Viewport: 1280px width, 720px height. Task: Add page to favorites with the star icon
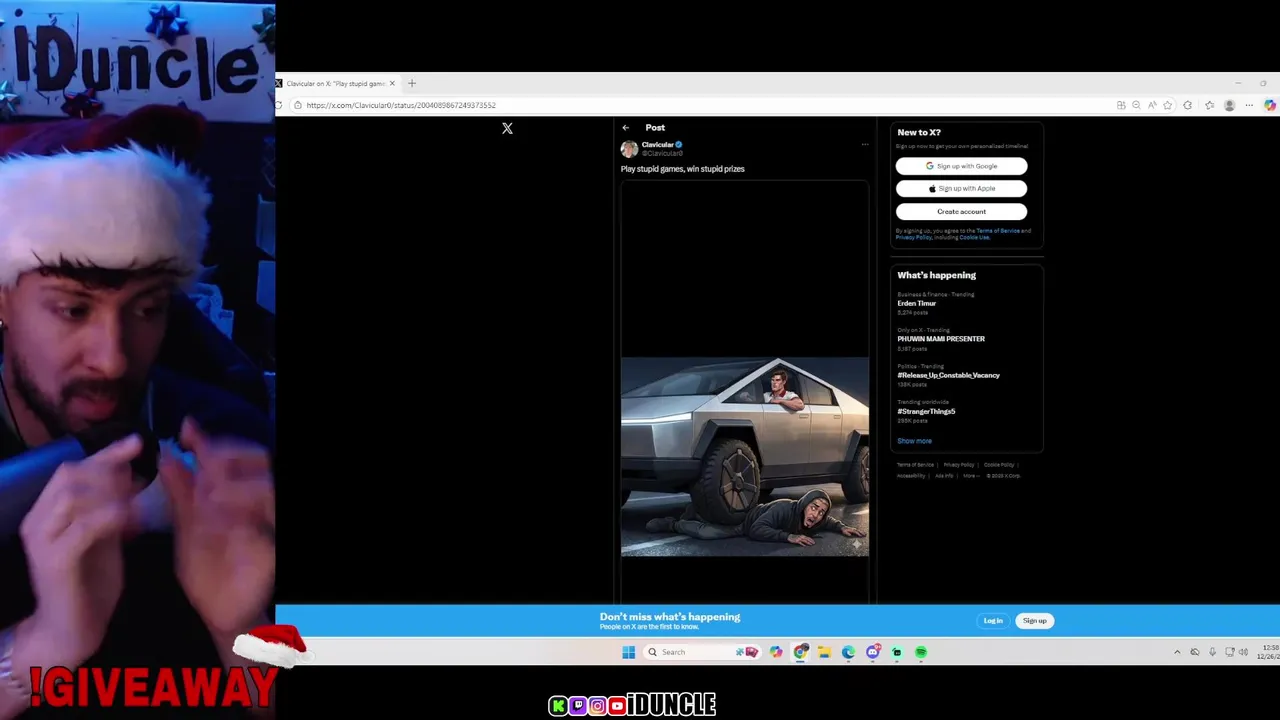coord(1167,105)
